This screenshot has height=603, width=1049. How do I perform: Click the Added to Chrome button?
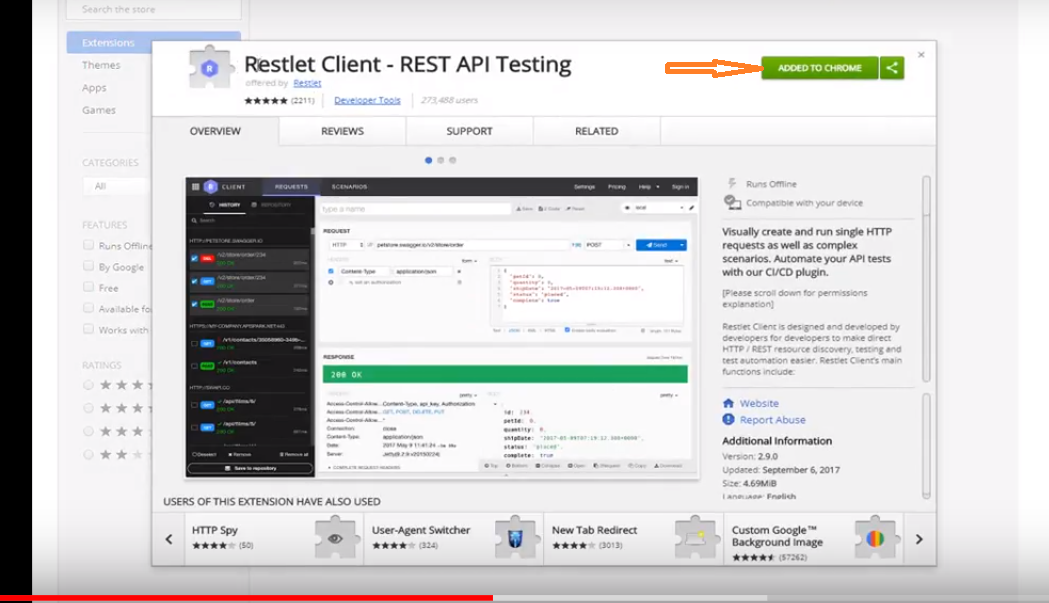pos(820,68)
